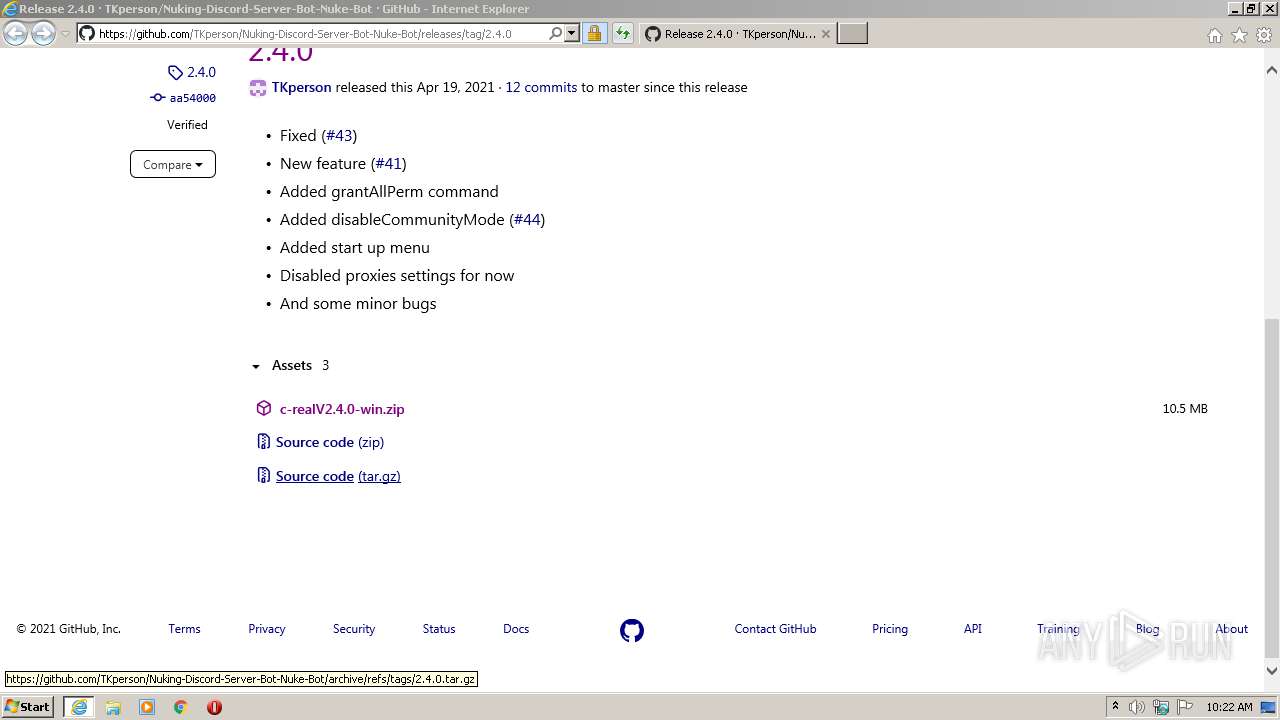Download c-realV2.4.0-win.zip asset

[x=342, y=409]
